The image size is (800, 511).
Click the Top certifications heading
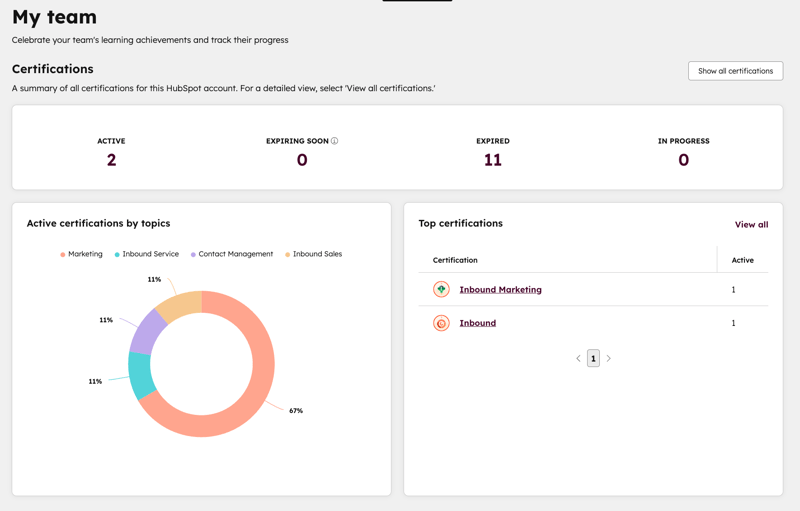tap(461, 223)
